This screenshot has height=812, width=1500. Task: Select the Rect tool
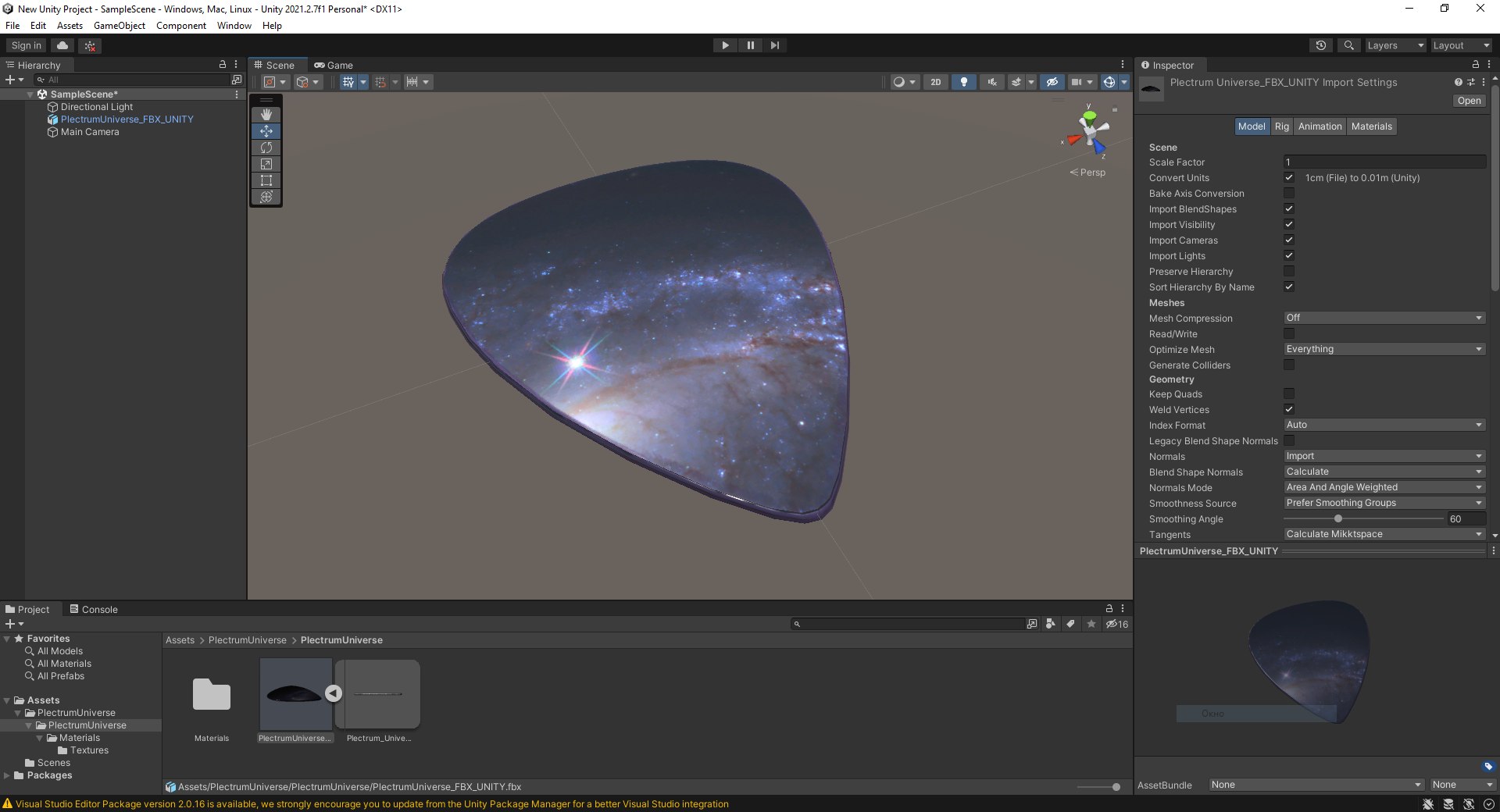point(266,180)
